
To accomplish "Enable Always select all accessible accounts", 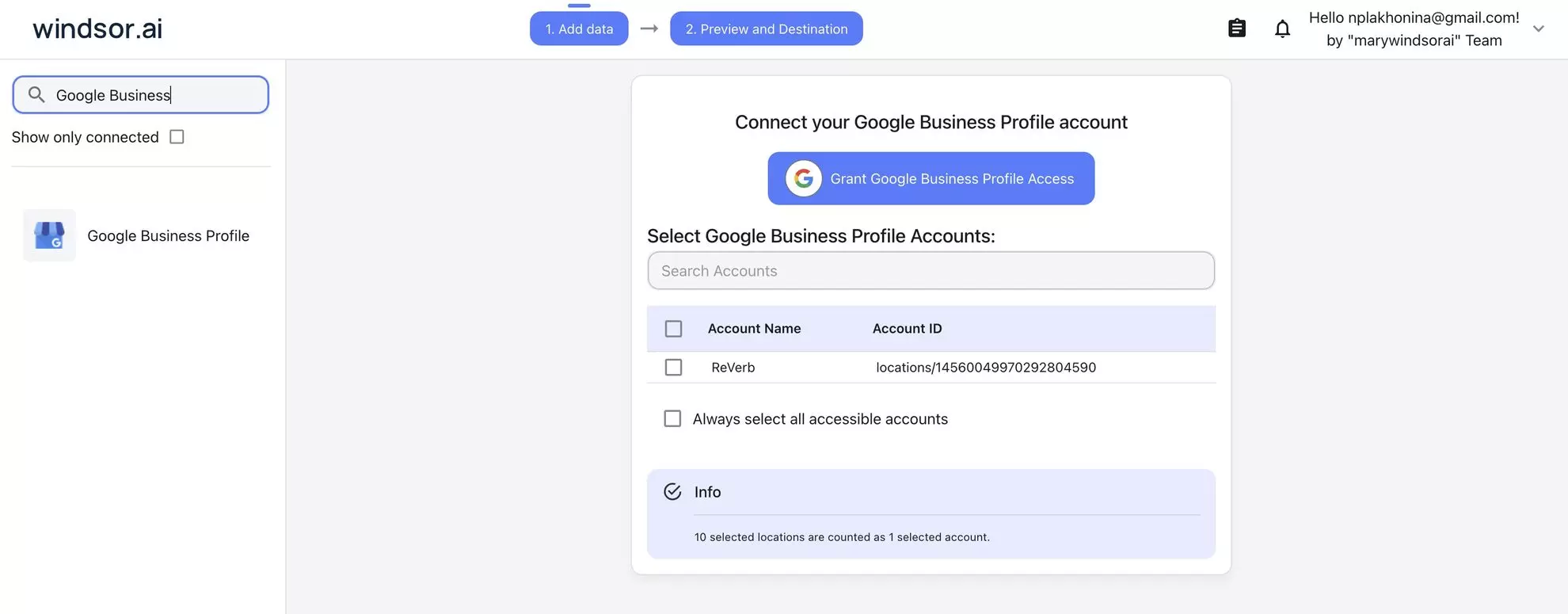I will point(672,418).
